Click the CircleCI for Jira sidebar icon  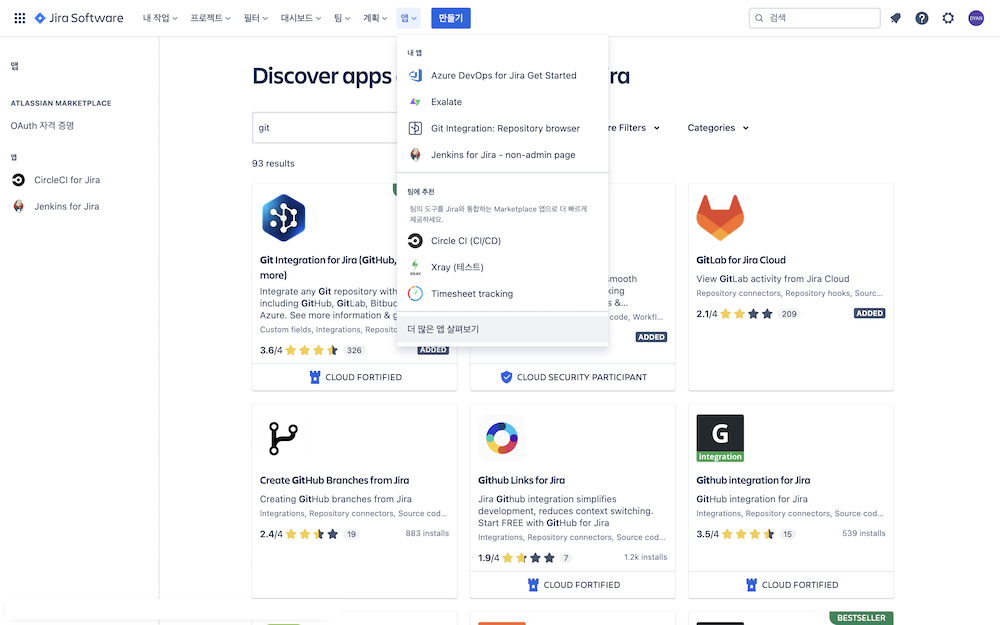pos(18,180)
